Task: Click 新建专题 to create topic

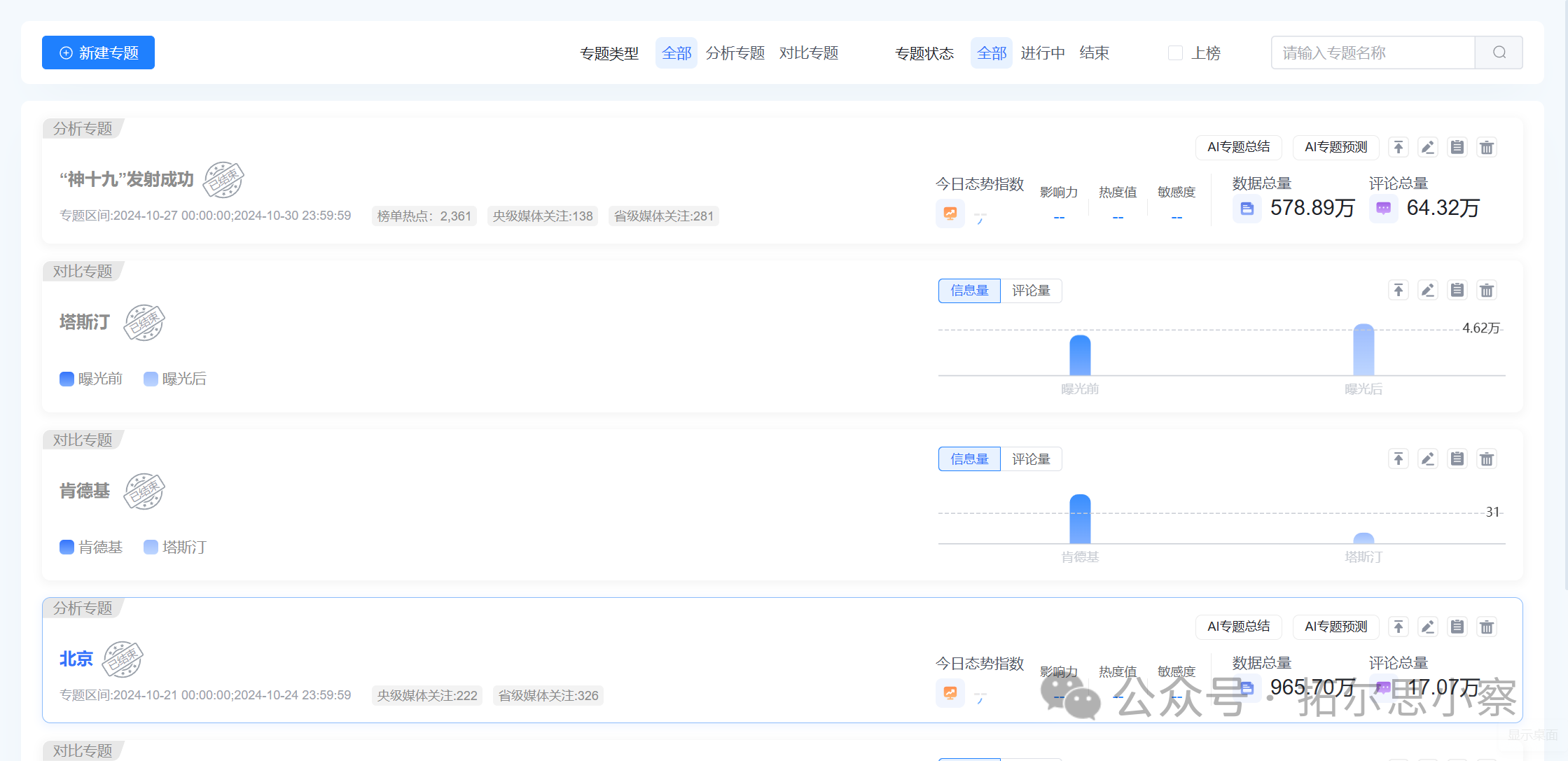Action: pos(98,53)
